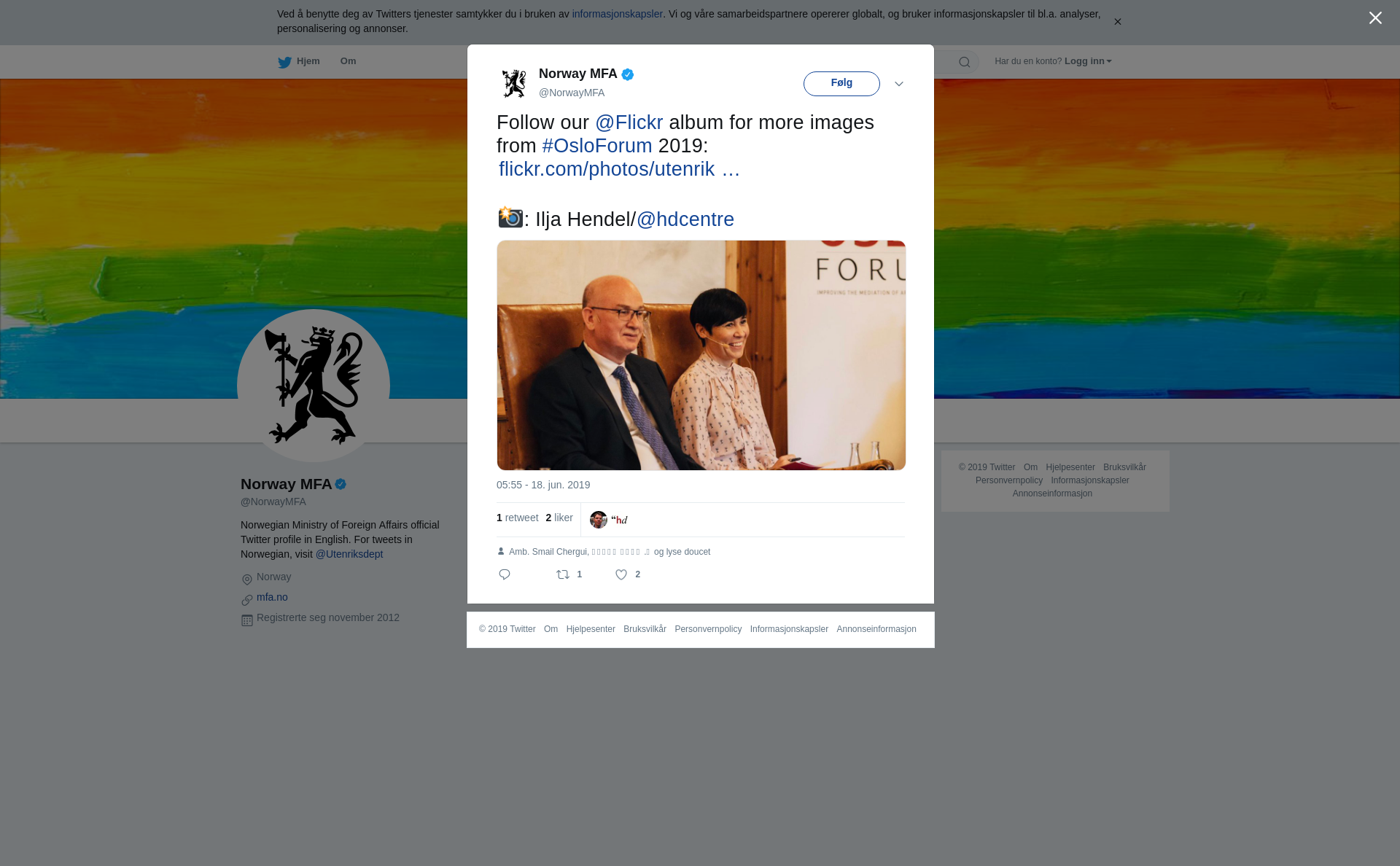Close the tweet overlay with top-right X
This screenshot has height=866, width=1400.
point(1375,18)
